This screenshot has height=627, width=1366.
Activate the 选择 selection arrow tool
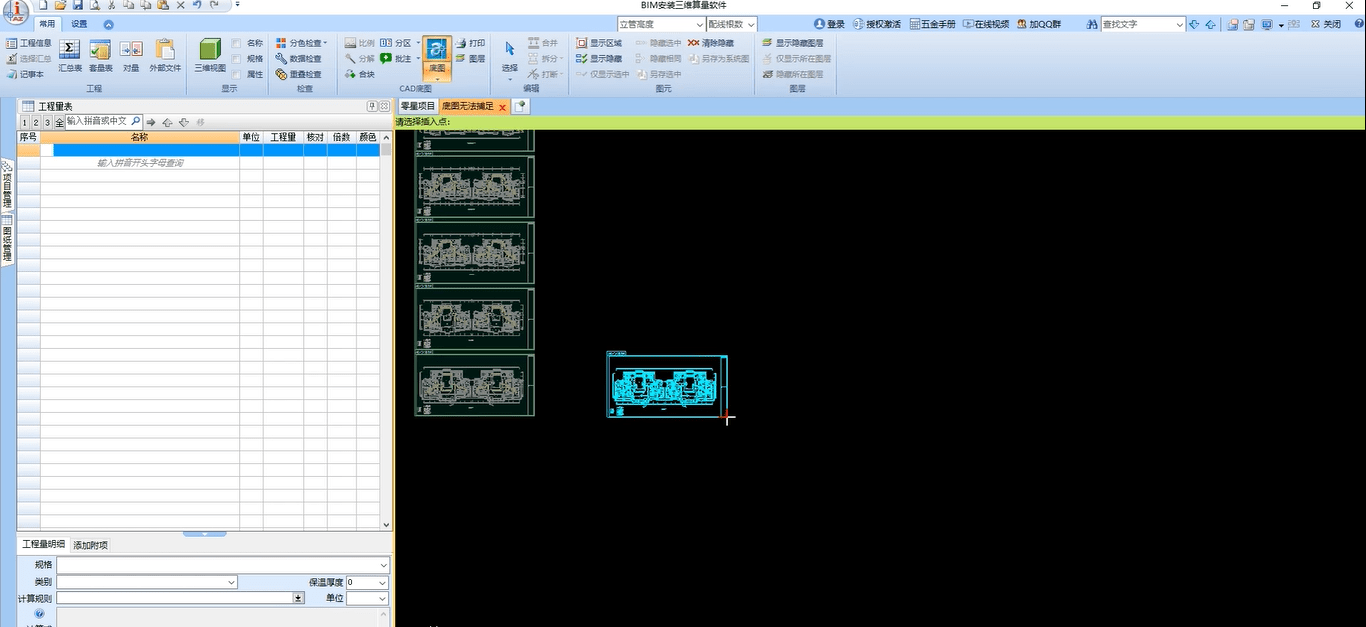(510, 56)
